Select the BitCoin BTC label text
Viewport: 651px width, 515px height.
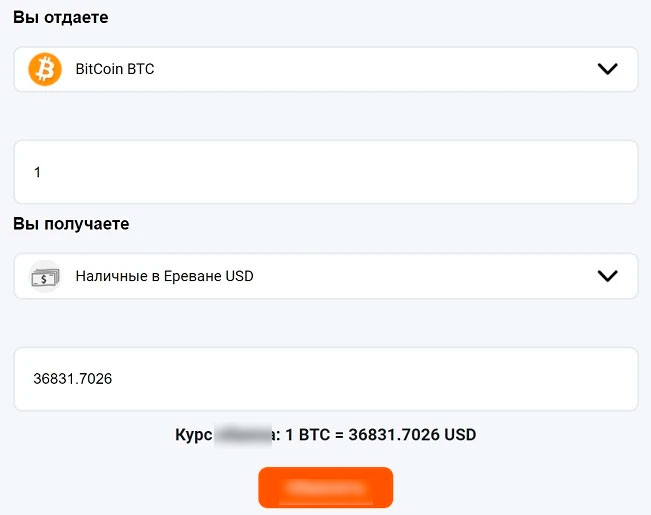pyautogui.click(x=115, y=70)
